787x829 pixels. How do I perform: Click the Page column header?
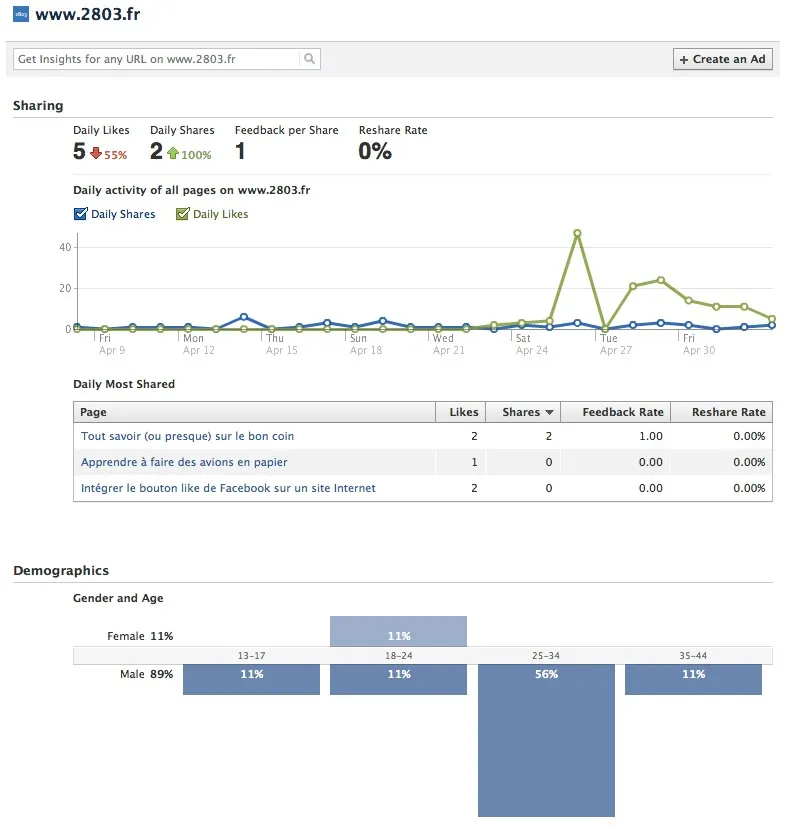coord(254,412)
